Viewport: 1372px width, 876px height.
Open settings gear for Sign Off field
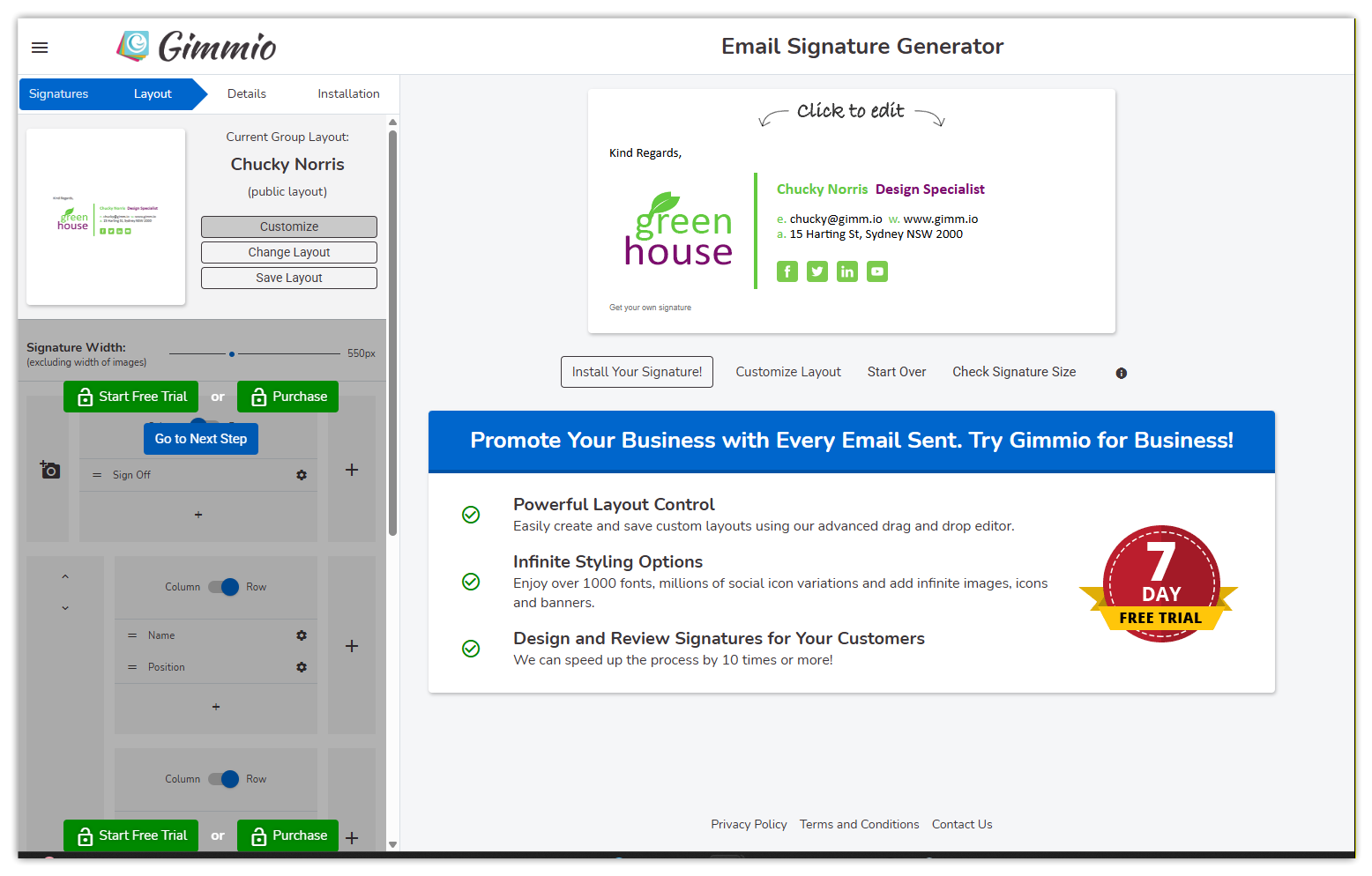[x=302, y=475]
